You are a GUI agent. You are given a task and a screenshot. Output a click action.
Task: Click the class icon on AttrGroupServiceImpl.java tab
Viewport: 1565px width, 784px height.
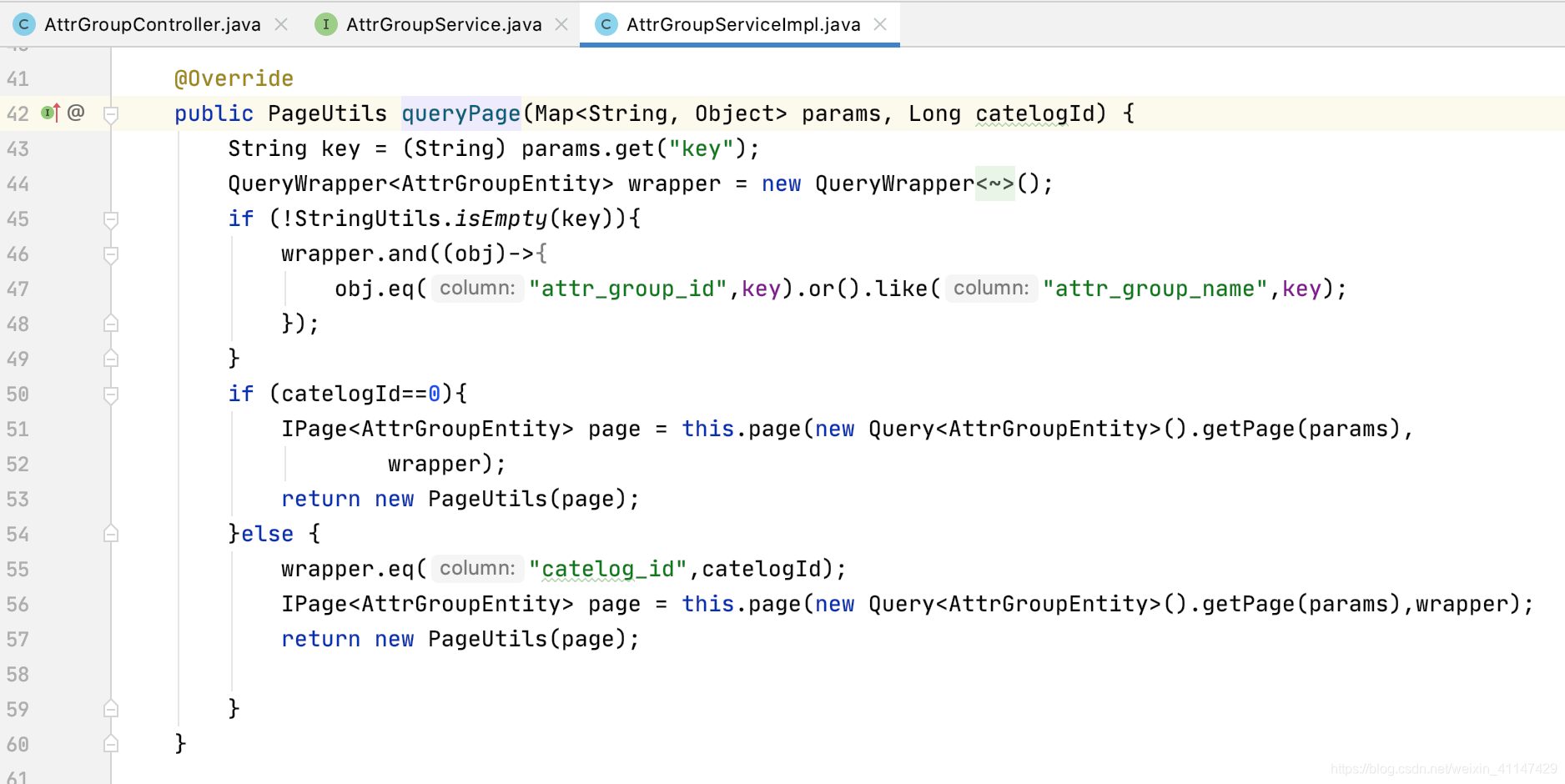pos(606,24)
